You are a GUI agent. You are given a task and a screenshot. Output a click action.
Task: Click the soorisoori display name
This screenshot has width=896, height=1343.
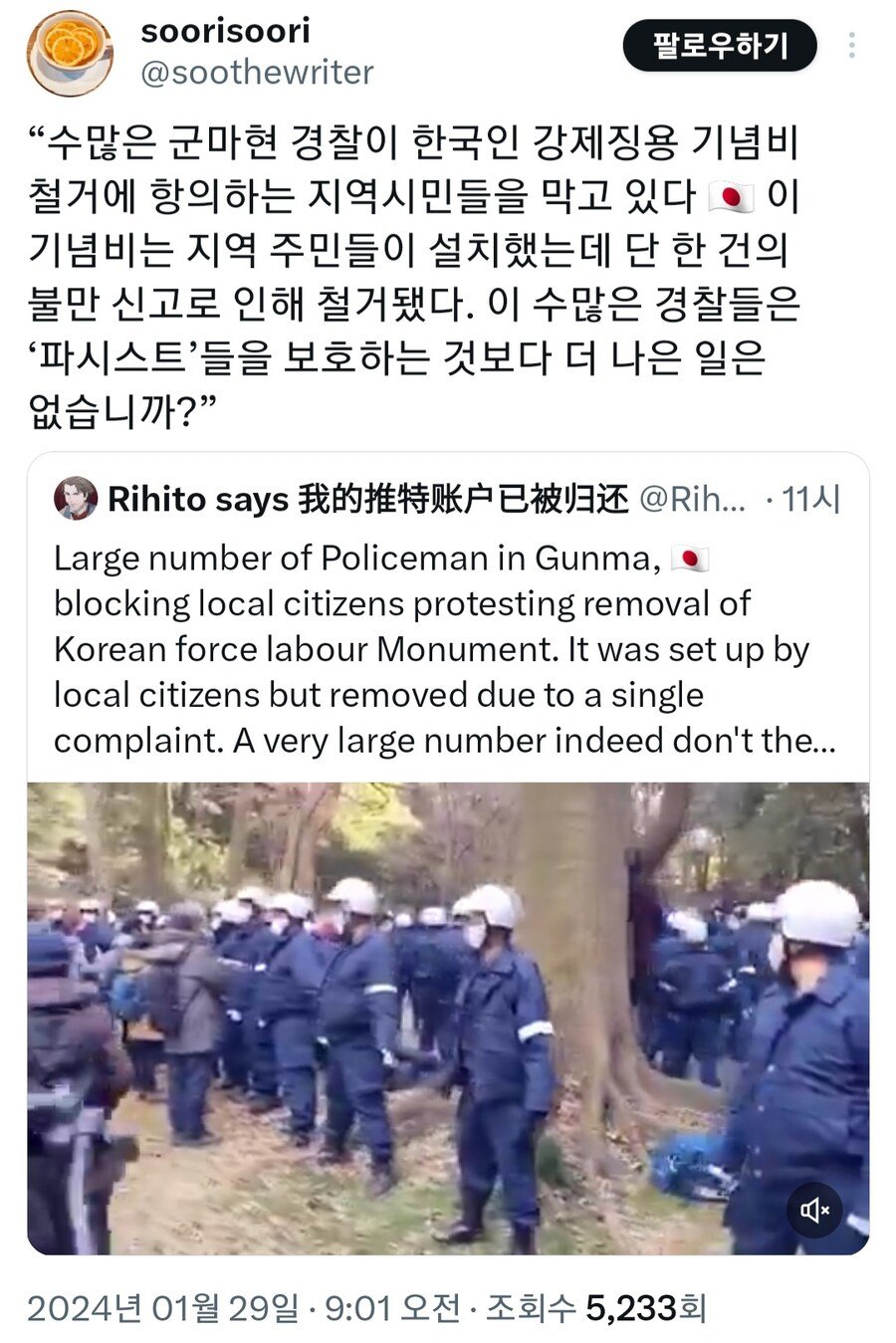pyautogui.click(x=225, y=30)
